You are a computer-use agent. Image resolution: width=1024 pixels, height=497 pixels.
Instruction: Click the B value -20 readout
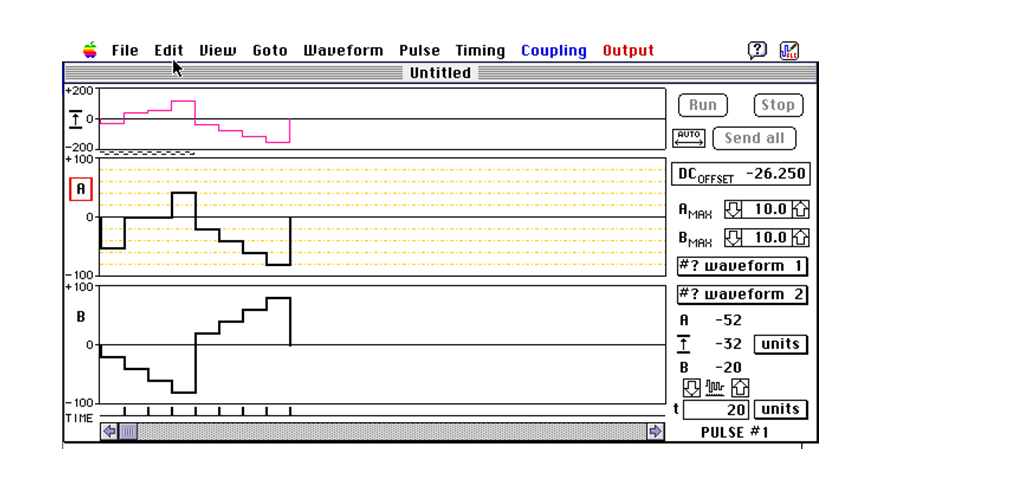tap(728, 367)
